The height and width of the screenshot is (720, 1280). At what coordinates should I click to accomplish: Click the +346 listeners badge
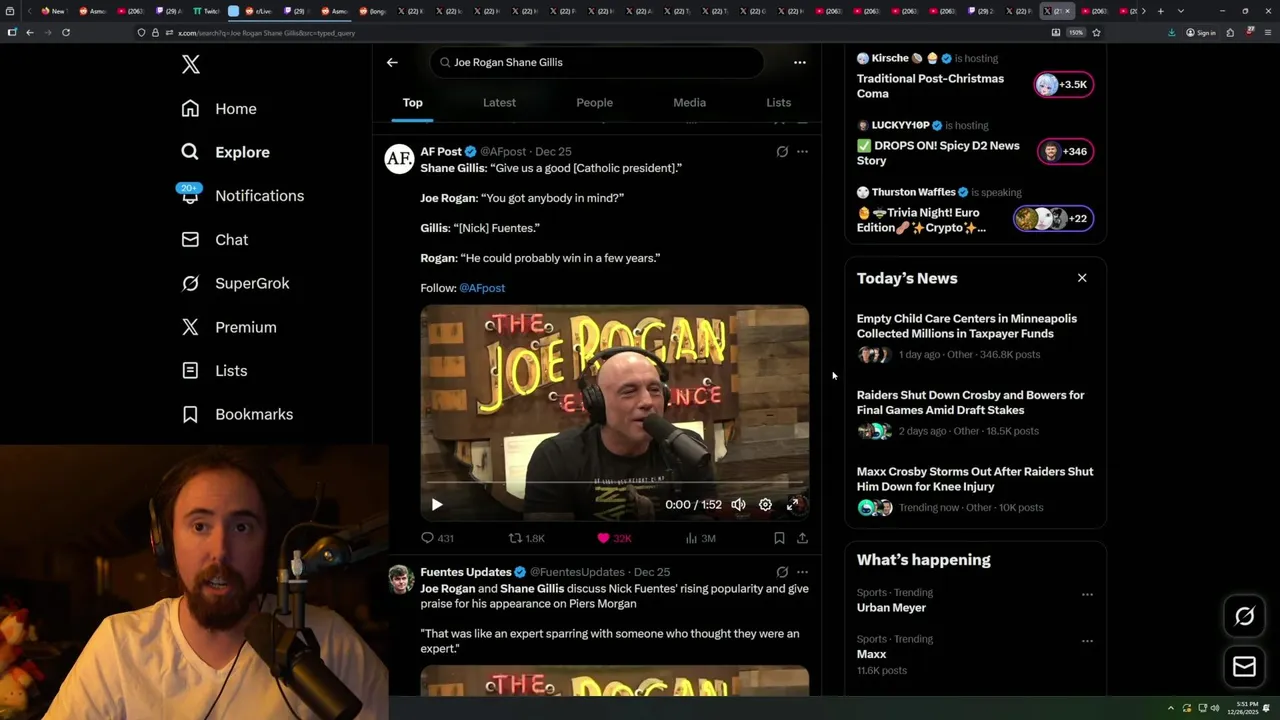pyautogui.click(x=1064, y=152)
